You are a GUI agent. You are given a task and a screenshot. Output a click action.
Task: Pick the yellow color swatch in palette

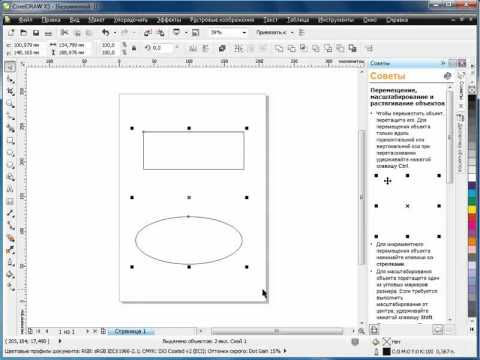coord(472,209)
